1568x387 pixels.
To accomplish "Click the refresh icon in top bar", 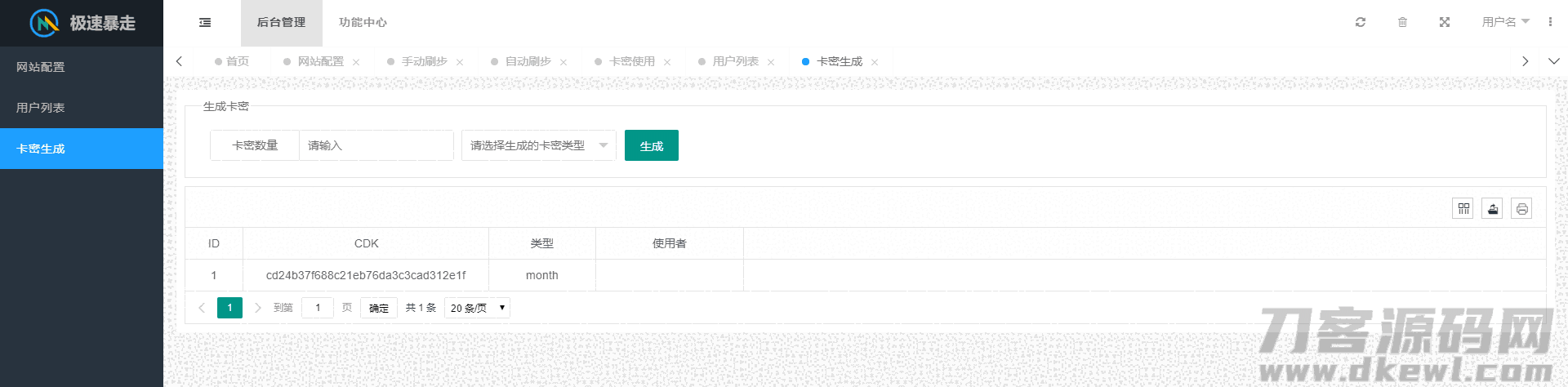I will [1361, 22].
